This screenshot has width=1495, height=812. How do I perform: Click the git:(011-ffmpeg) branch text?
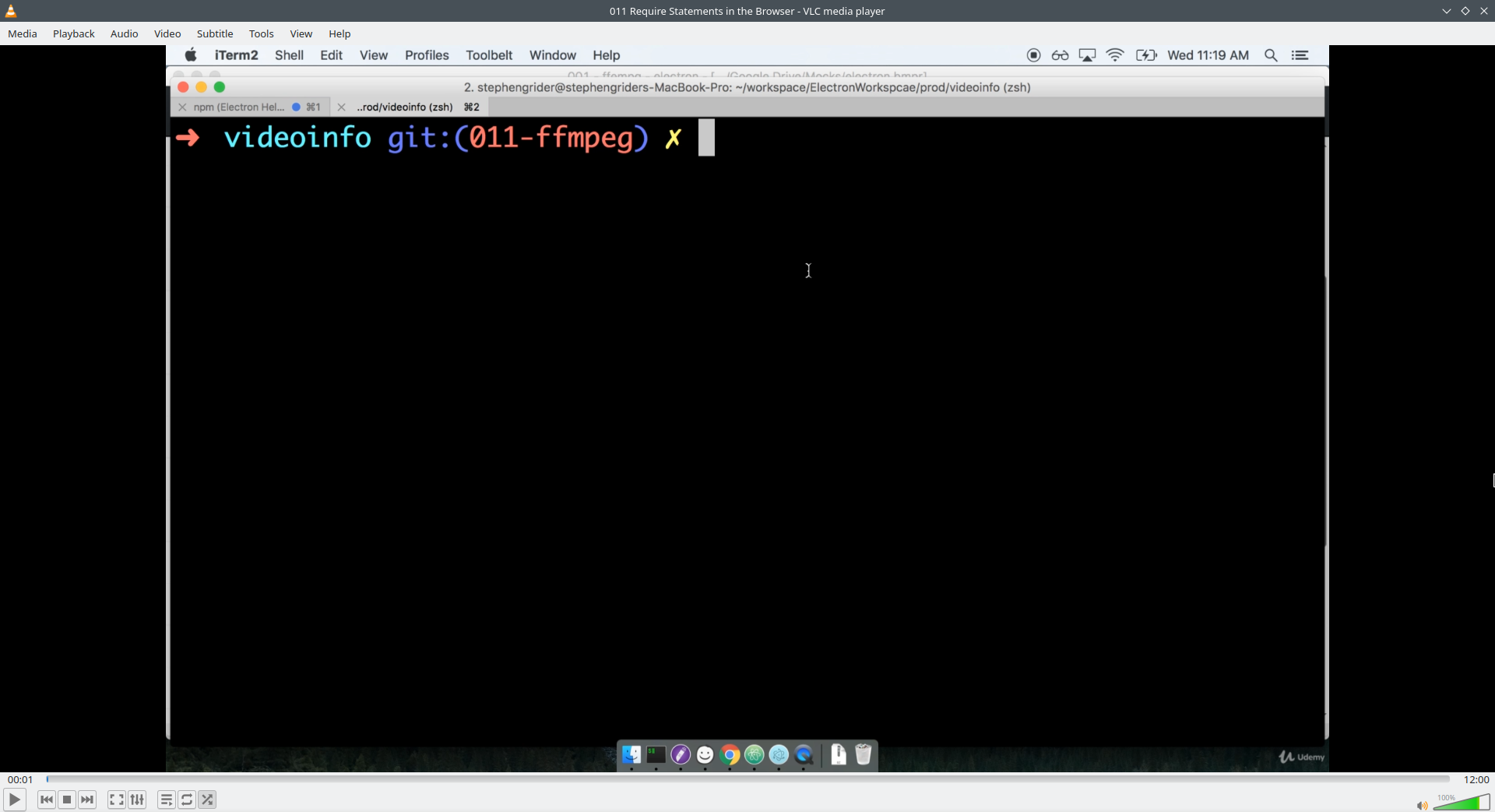(518, 138)
